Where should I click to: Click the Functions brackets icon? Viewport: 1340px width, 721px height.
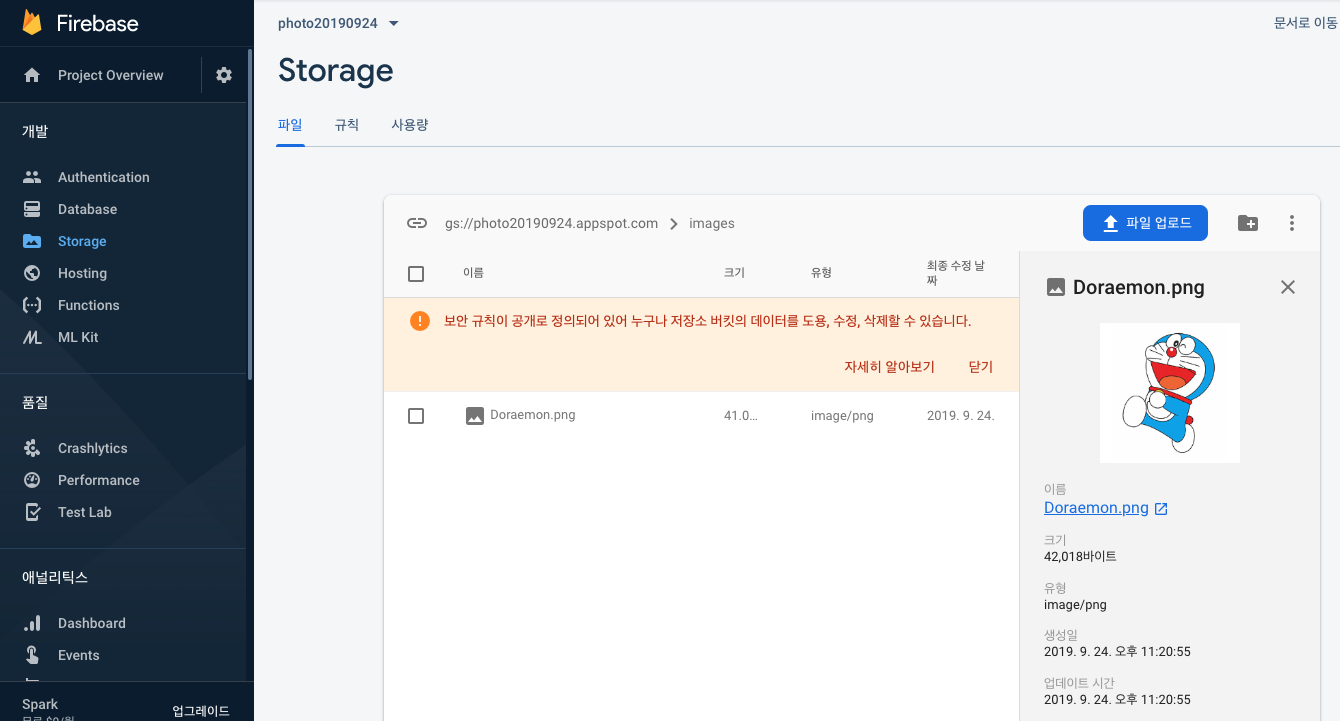tap(32, 305)
